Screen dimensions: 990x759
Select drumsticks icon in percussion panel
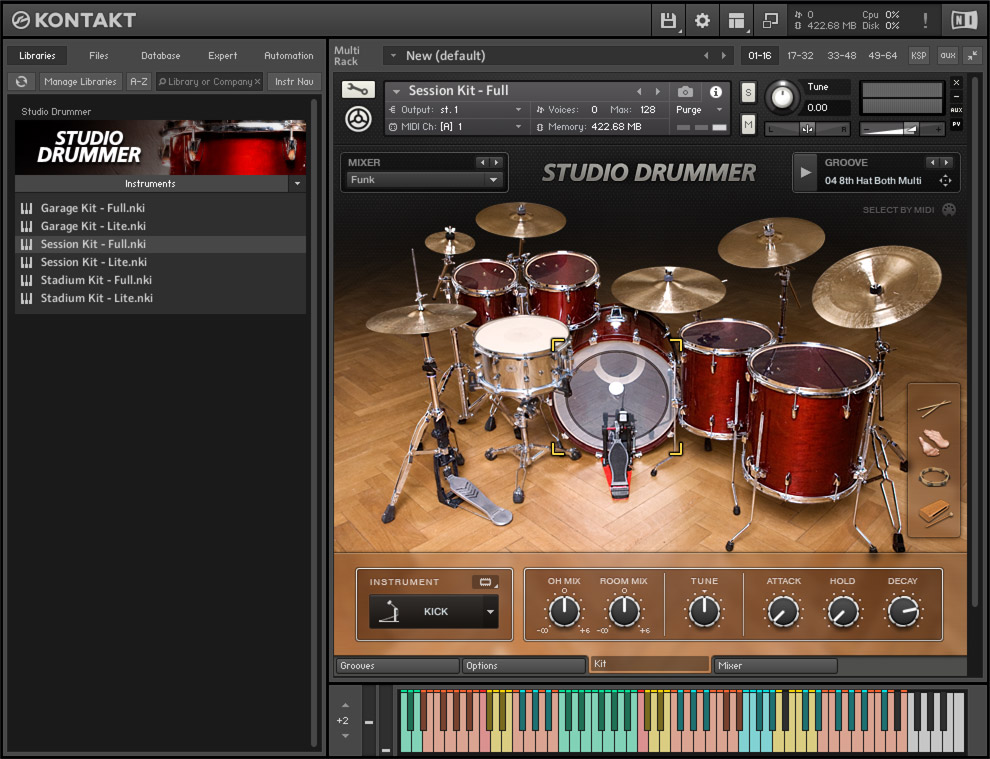934,407
